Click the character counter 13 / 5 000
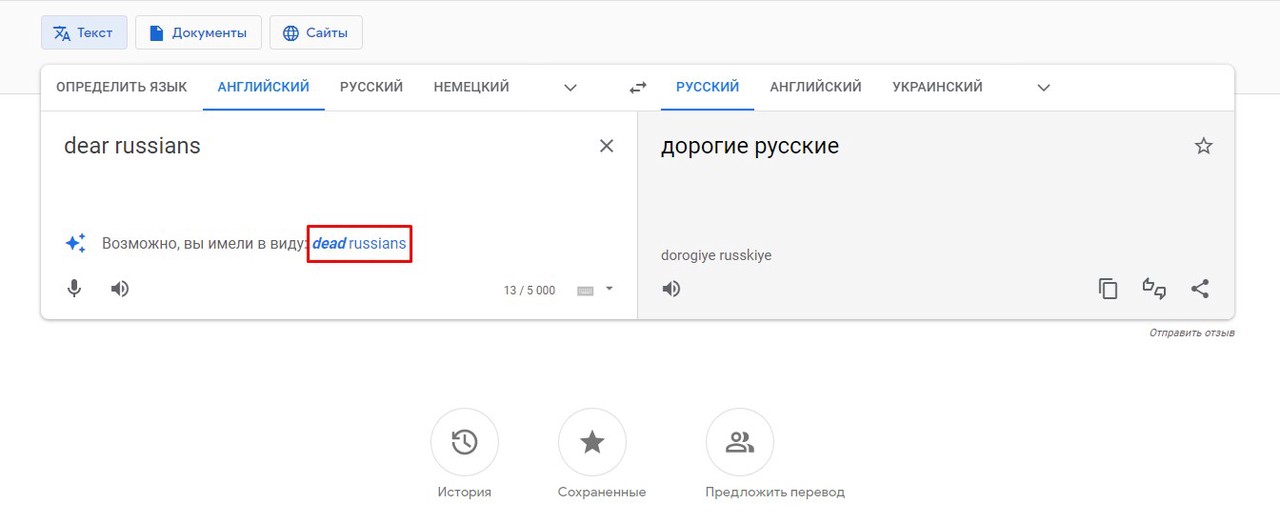The width and height of the screenshot is (1280, 524). click(529, 290)
